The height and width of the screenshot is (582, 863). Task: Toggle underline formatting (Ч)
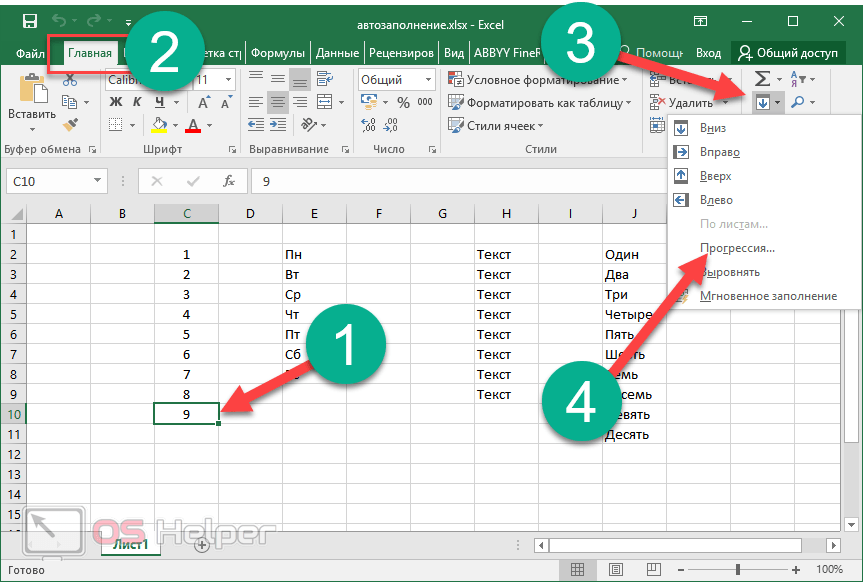156,102
